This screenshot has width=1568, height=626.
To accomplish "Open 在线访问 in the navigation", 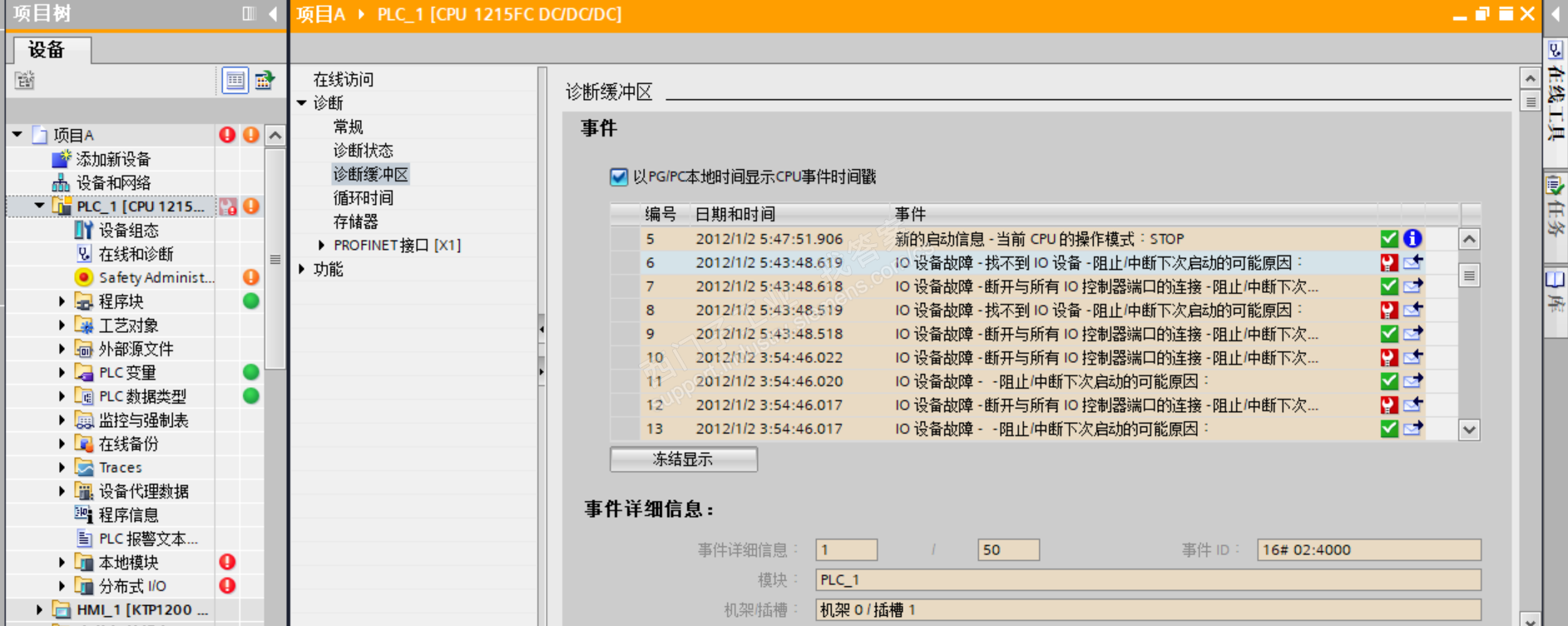I will [344, 79].
